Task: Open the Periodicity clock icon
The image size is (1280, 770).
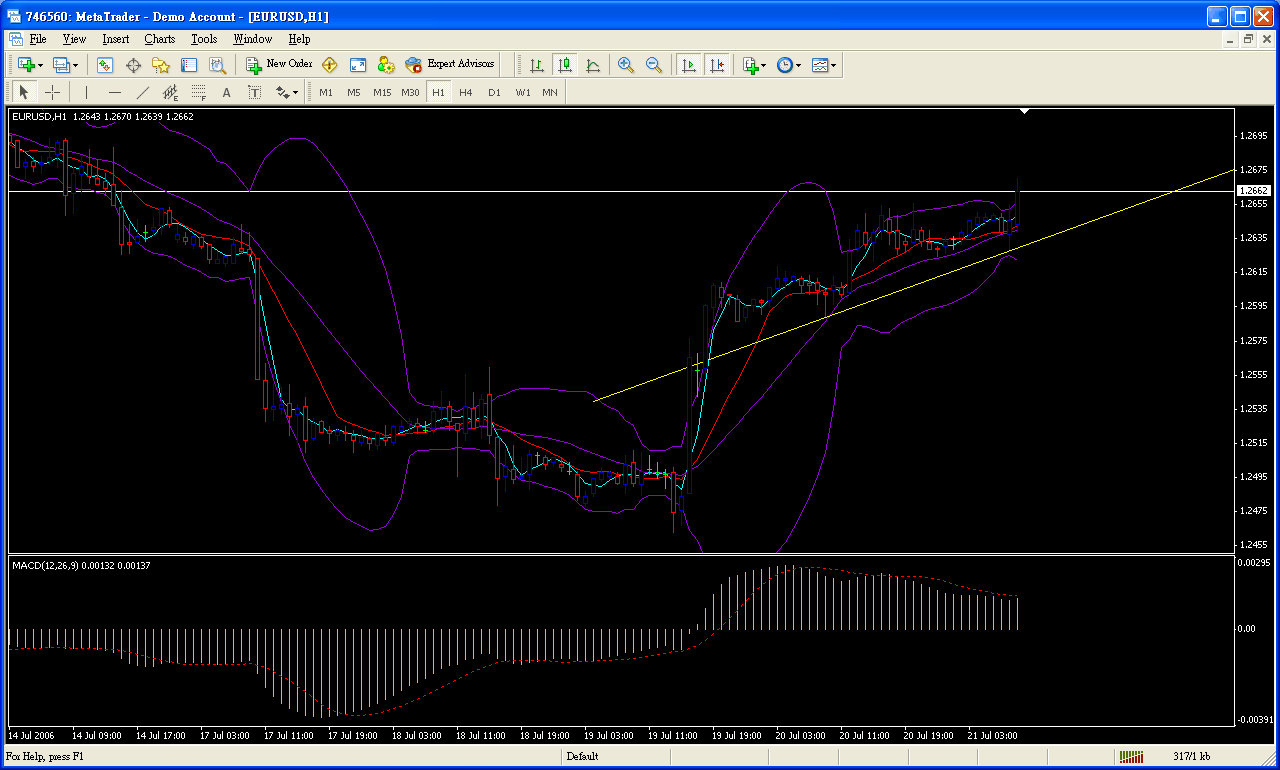Action: click(x=784, y=65)
